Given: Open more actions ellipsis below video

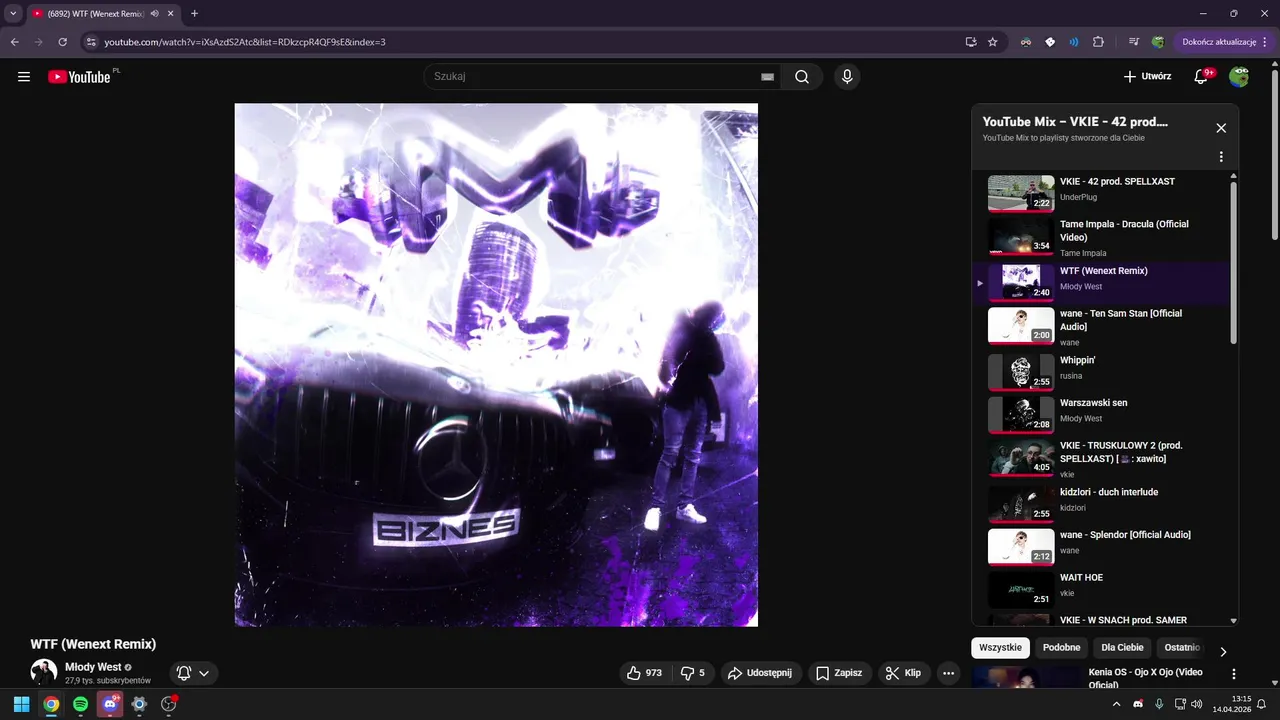Looking at the screenshot, I should (x=949, y=673).
